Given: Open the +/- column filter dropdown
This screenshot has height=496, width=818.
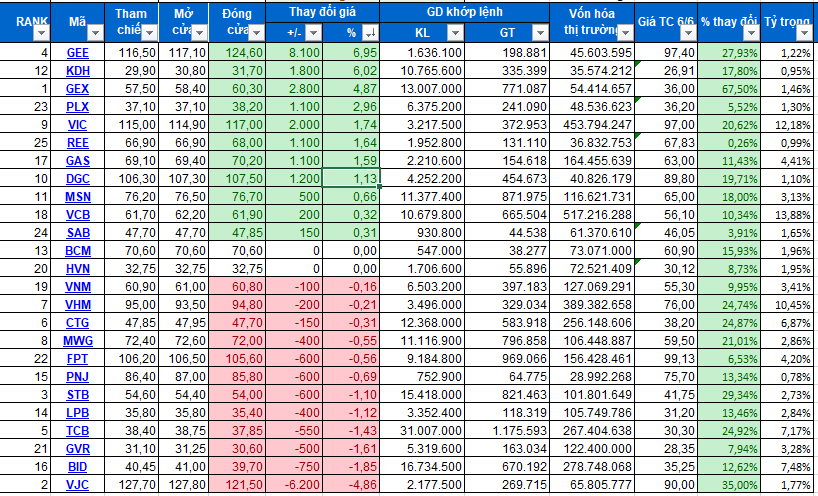Looking at the screenshot, I should coord(313,33).
